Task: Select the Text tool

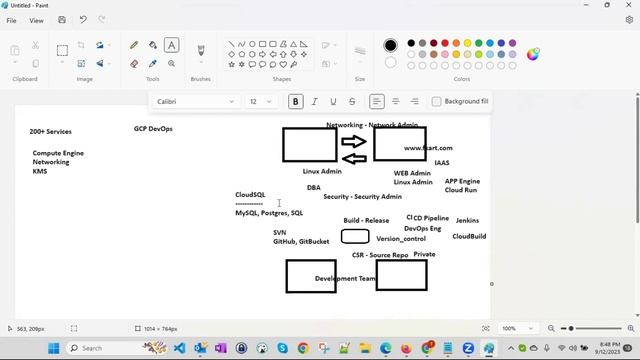Action: (171, 45)
